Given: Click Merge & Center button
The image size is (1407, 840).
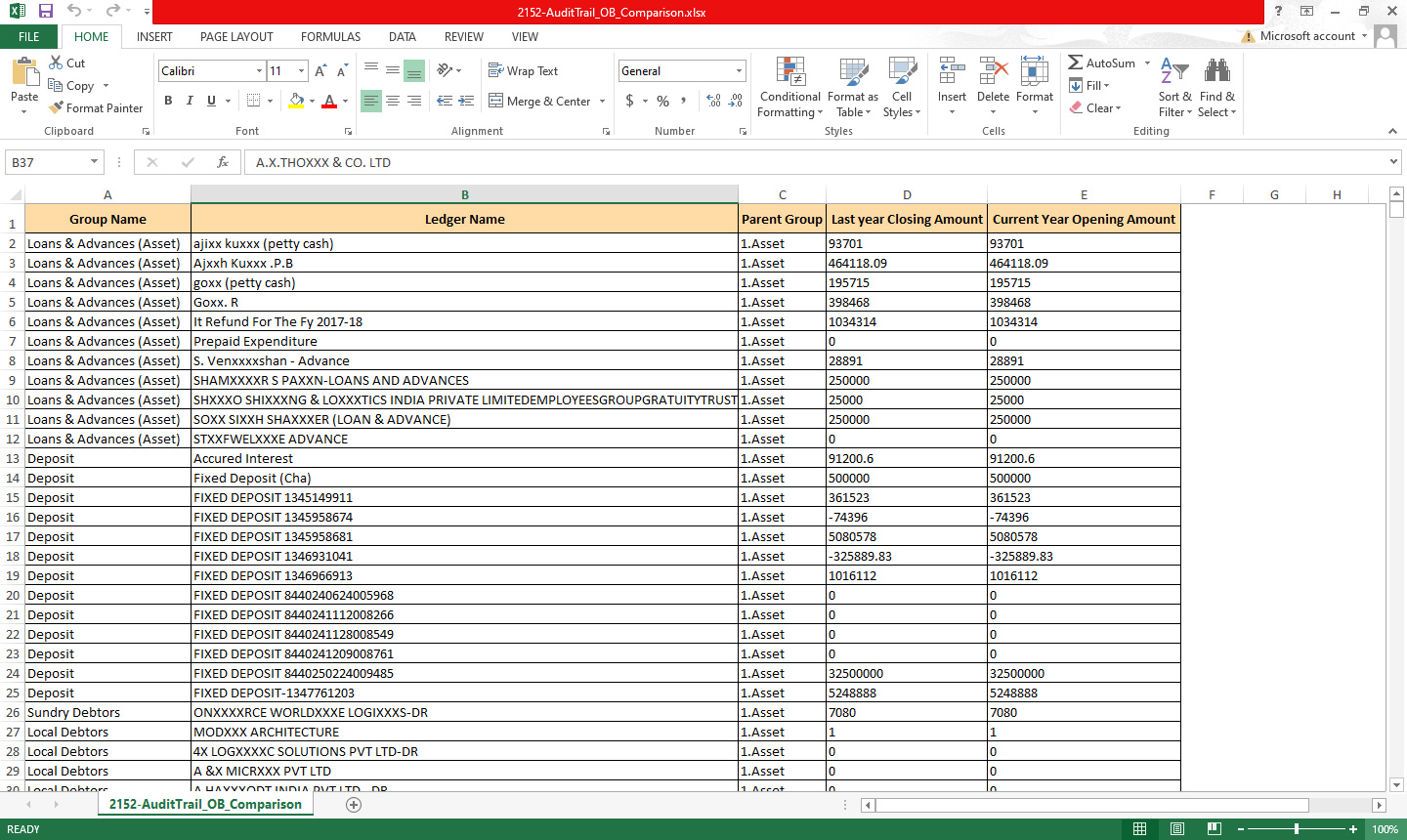Looking at the screenshot, I should [x=540, y=102].
